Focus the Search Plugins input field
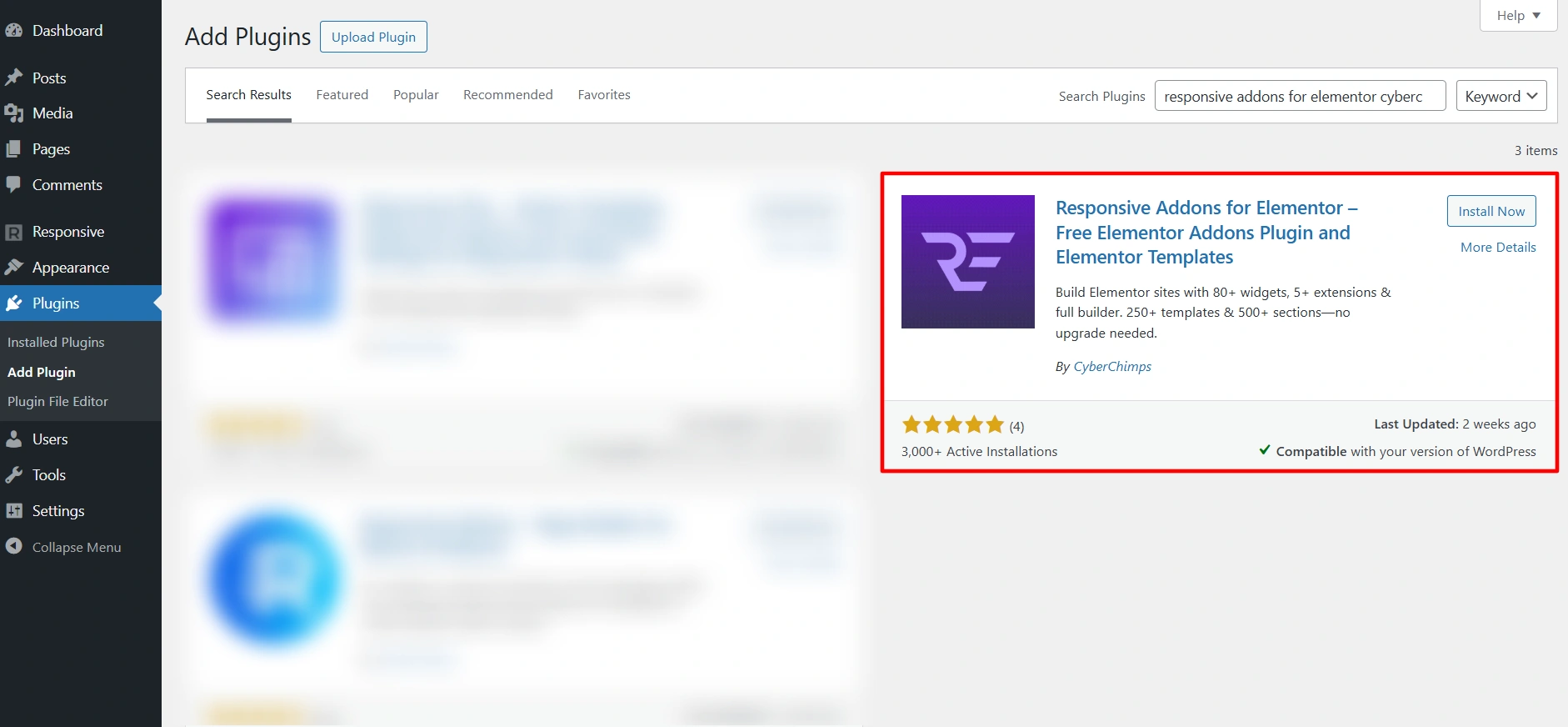Image resolution: width=1568 pixels, height=727 pixels. 1300,96
